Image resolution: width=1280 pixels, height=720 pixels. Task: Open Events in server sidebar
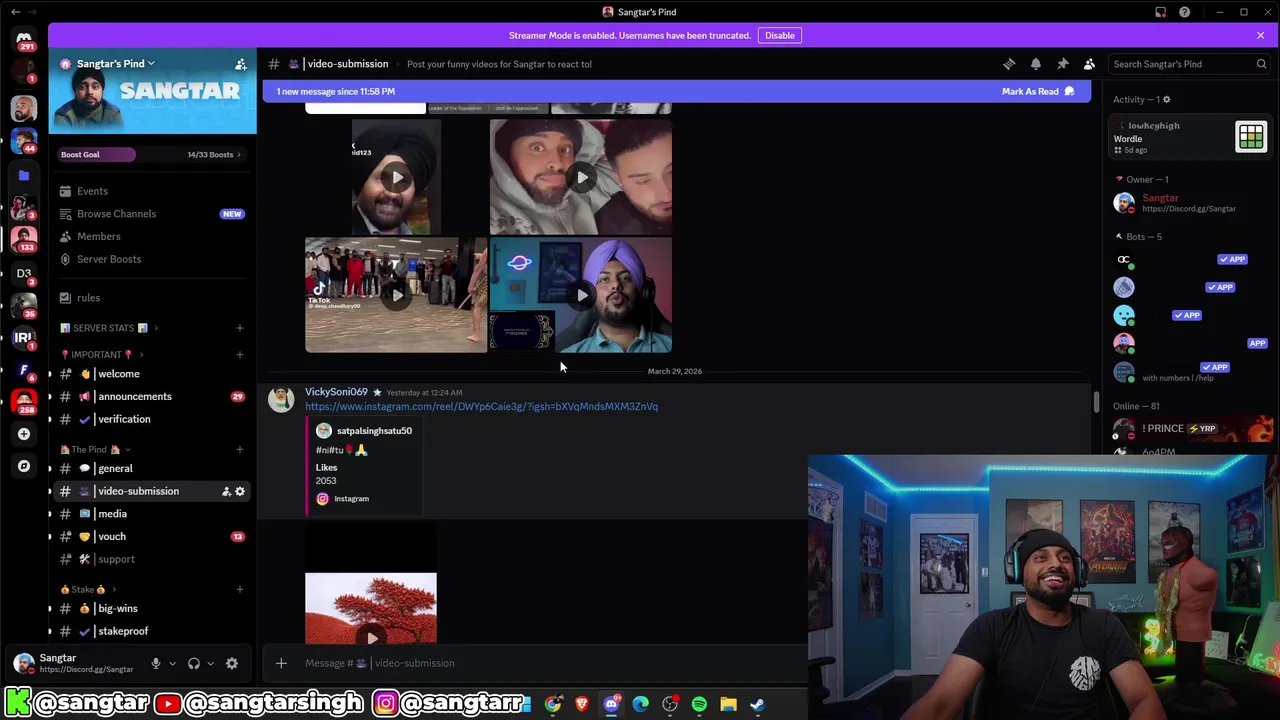pos(152,191)
